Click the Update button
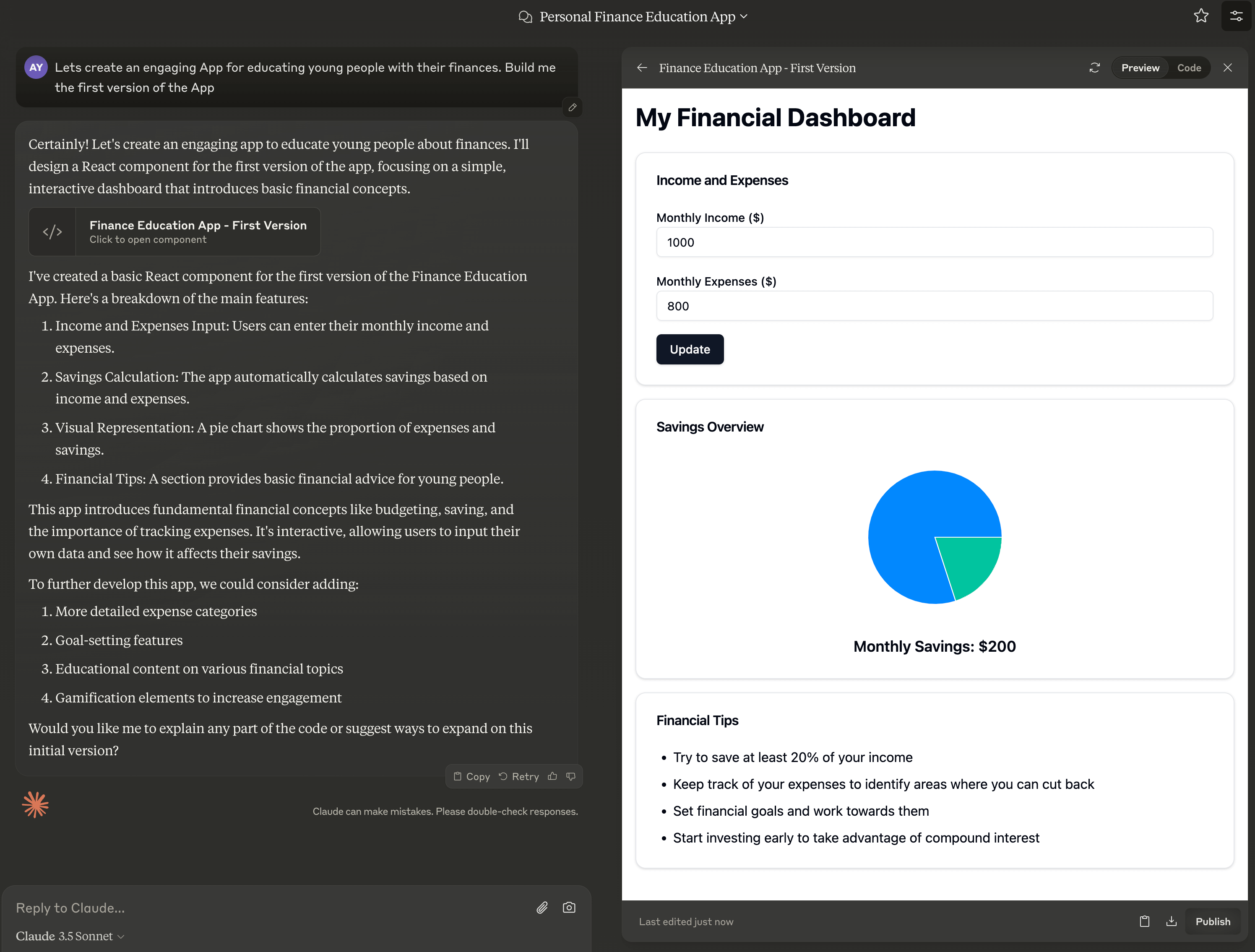Screen dimensions: 1255x952 coord(690,349)
